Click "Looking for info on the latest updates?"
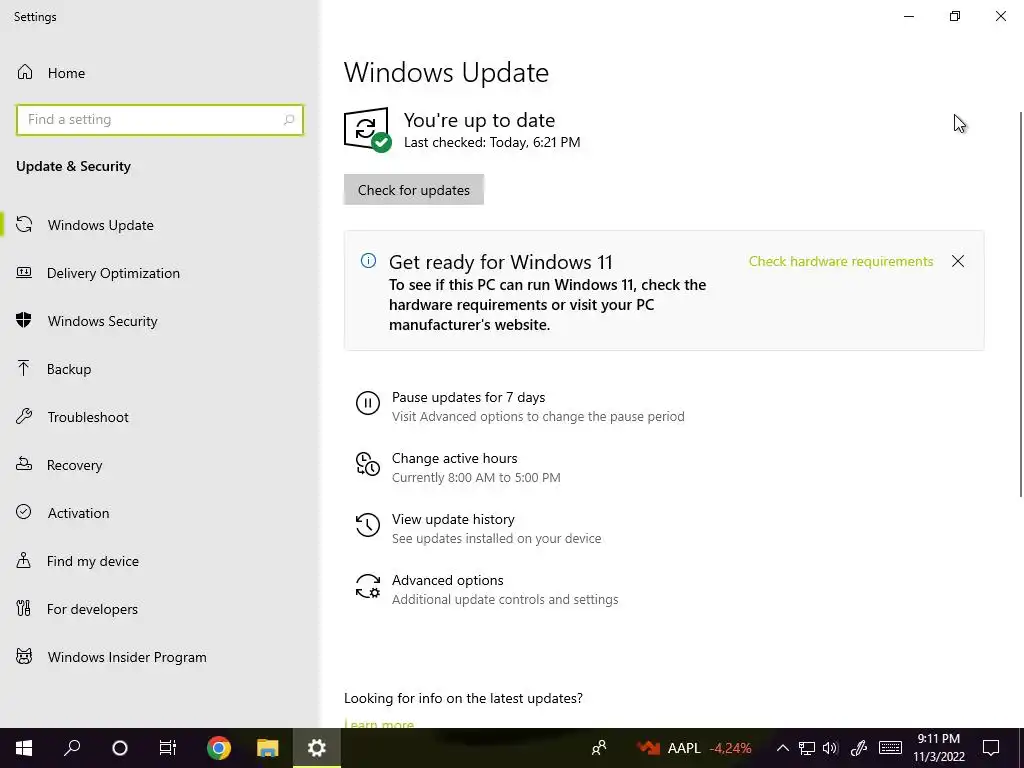The width and height of the screenshot is (1024, 768). 463,698
